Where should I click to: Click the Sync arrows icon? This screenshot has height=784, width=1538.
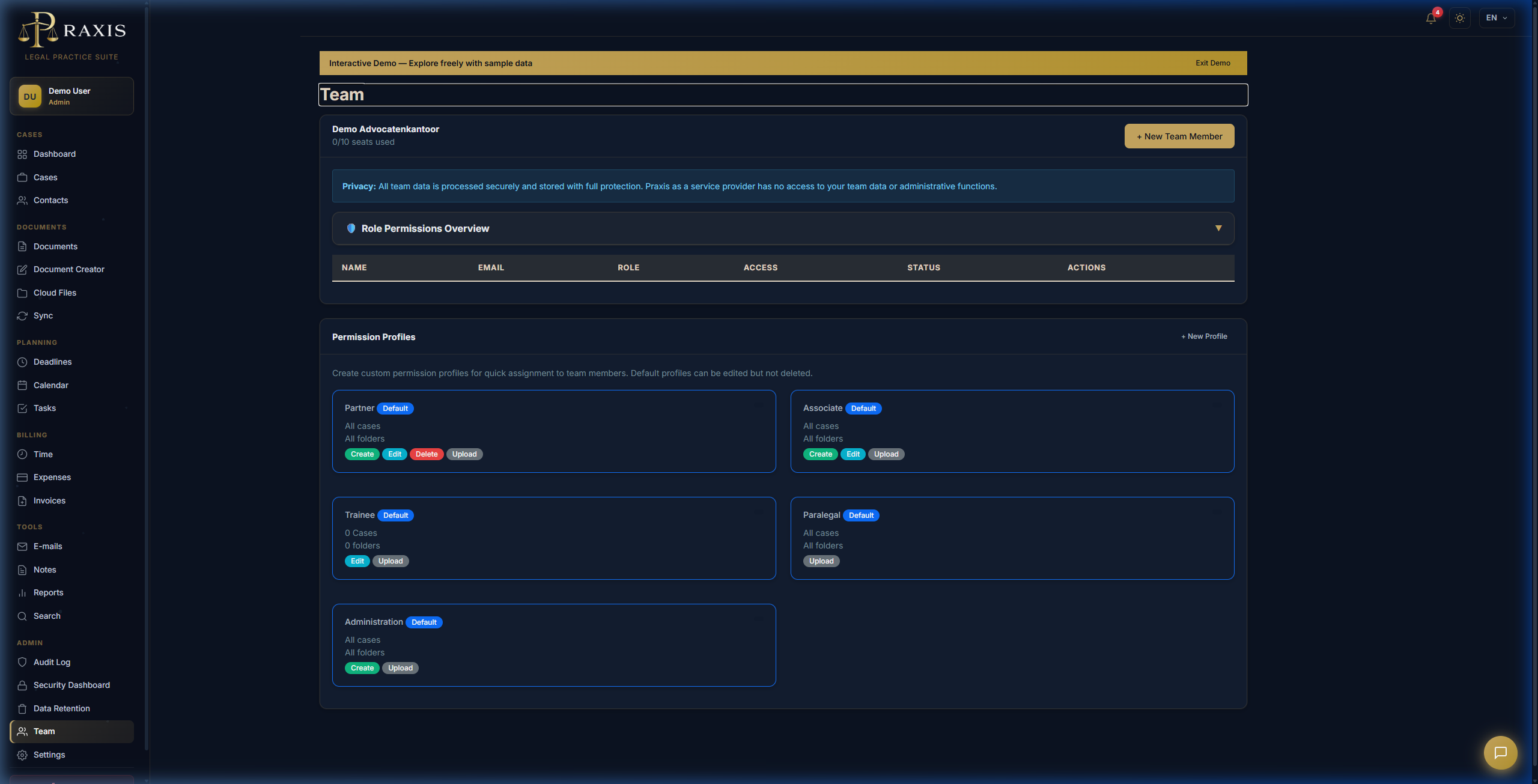(22, 316)
